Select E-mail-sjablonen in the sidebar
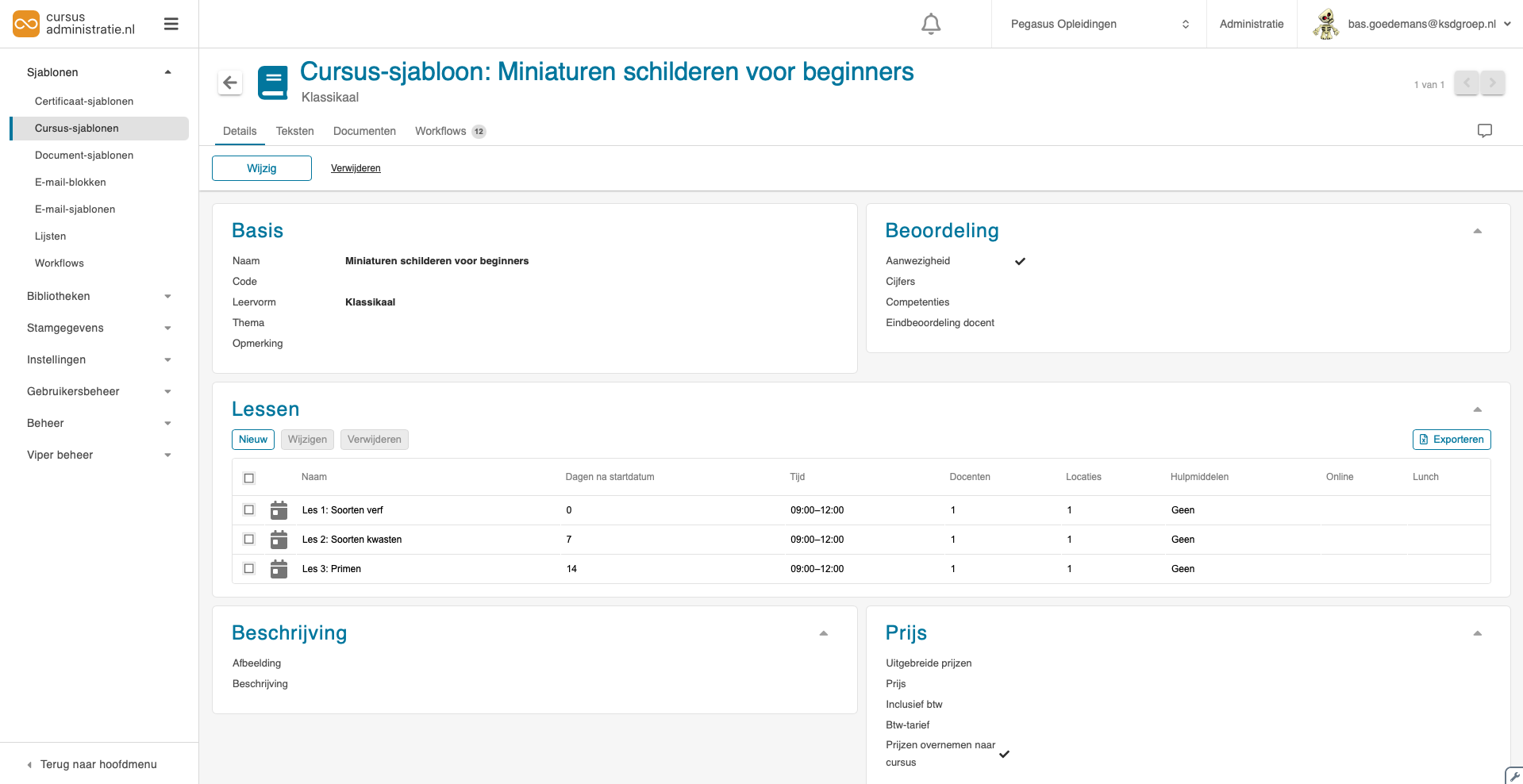The width and height of the screenshot is (1523, 784). (x=75, y=209)
